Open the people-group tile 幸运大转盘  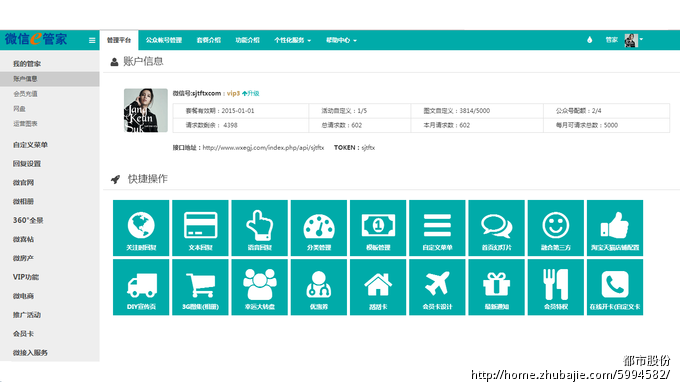click(259, 287)
